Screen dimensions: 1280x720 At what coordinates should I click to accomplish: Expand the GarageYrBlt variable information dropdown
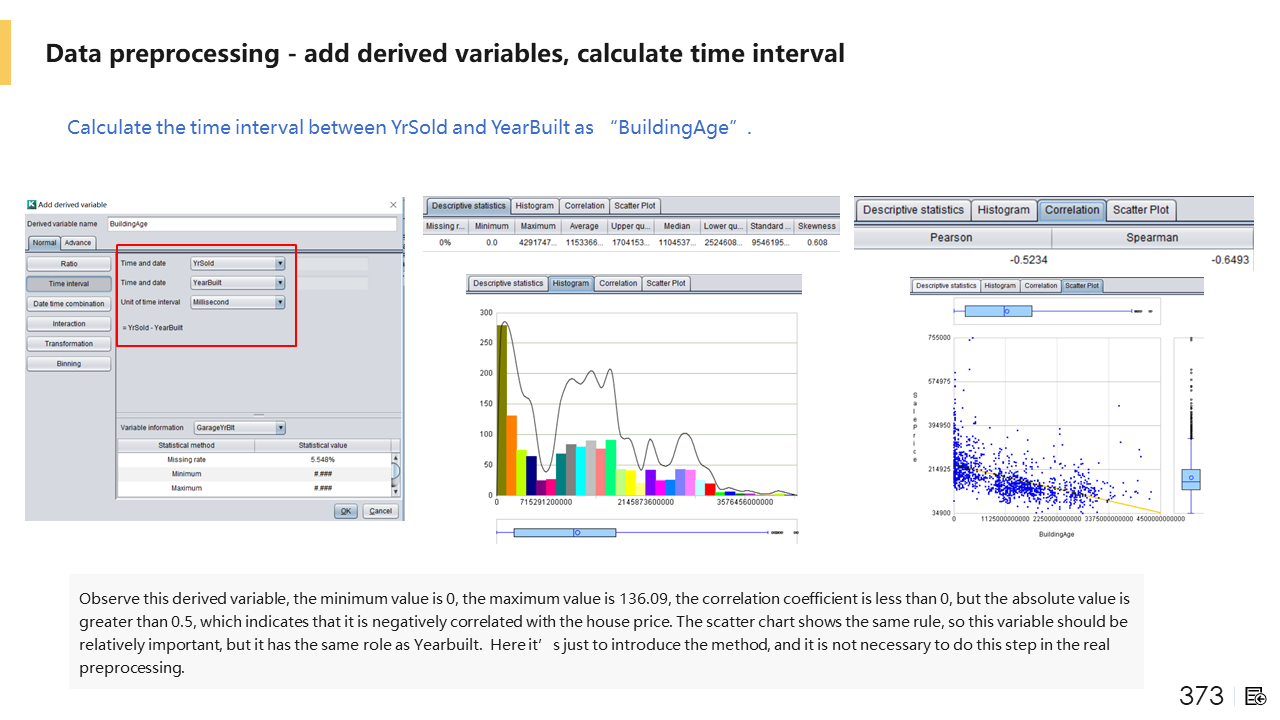coord(280,428)
